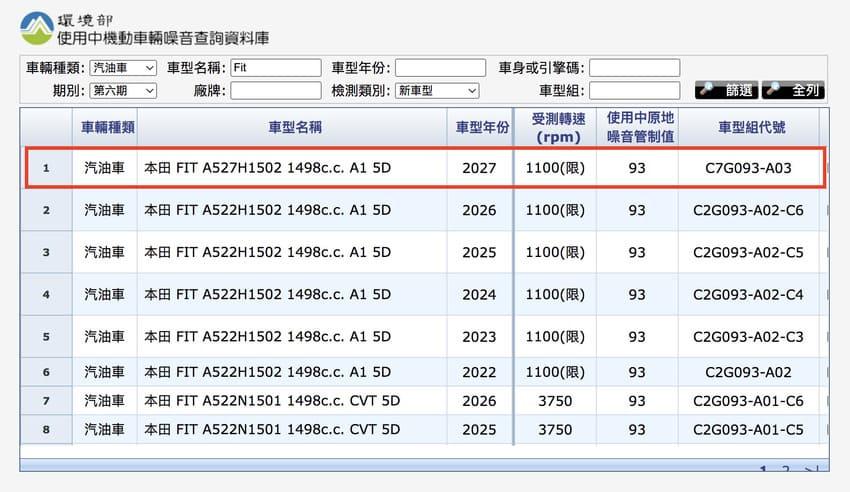Click code C2G093-A02-C6

tap(748, 210)
